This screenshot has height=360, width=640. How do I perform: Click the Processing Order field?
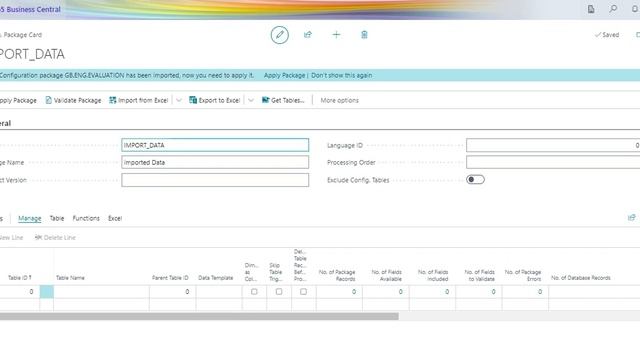[x=553, y=162]
